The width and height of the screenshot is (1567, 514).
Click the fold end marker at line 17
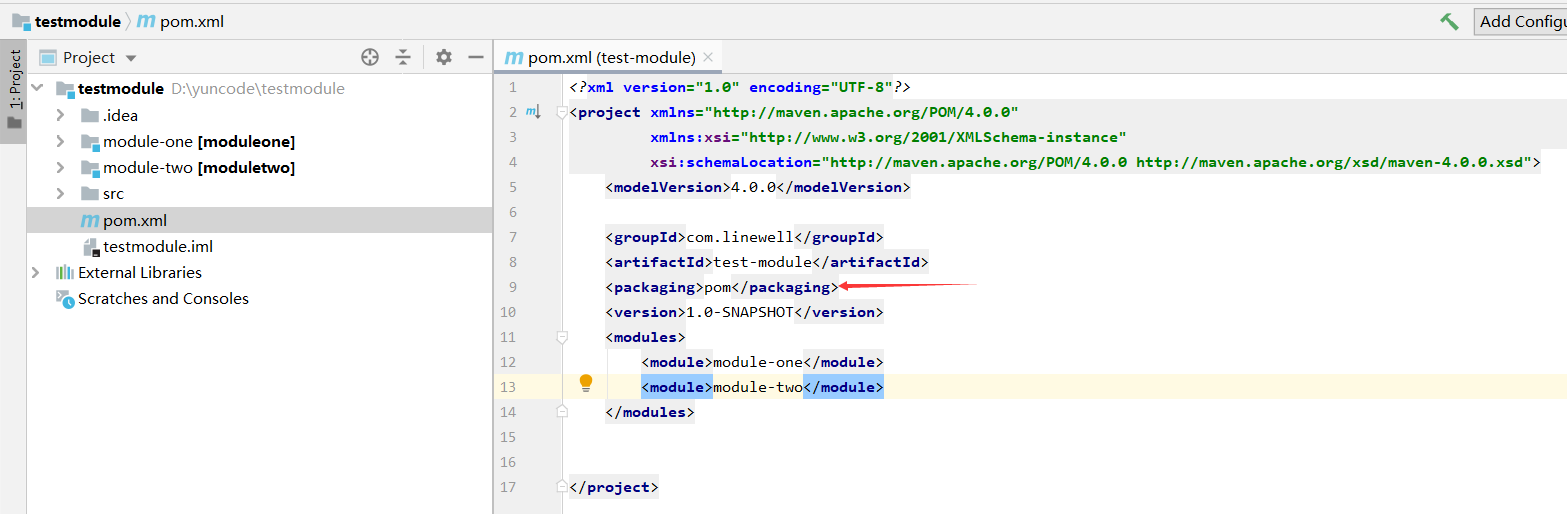(562, 487)
